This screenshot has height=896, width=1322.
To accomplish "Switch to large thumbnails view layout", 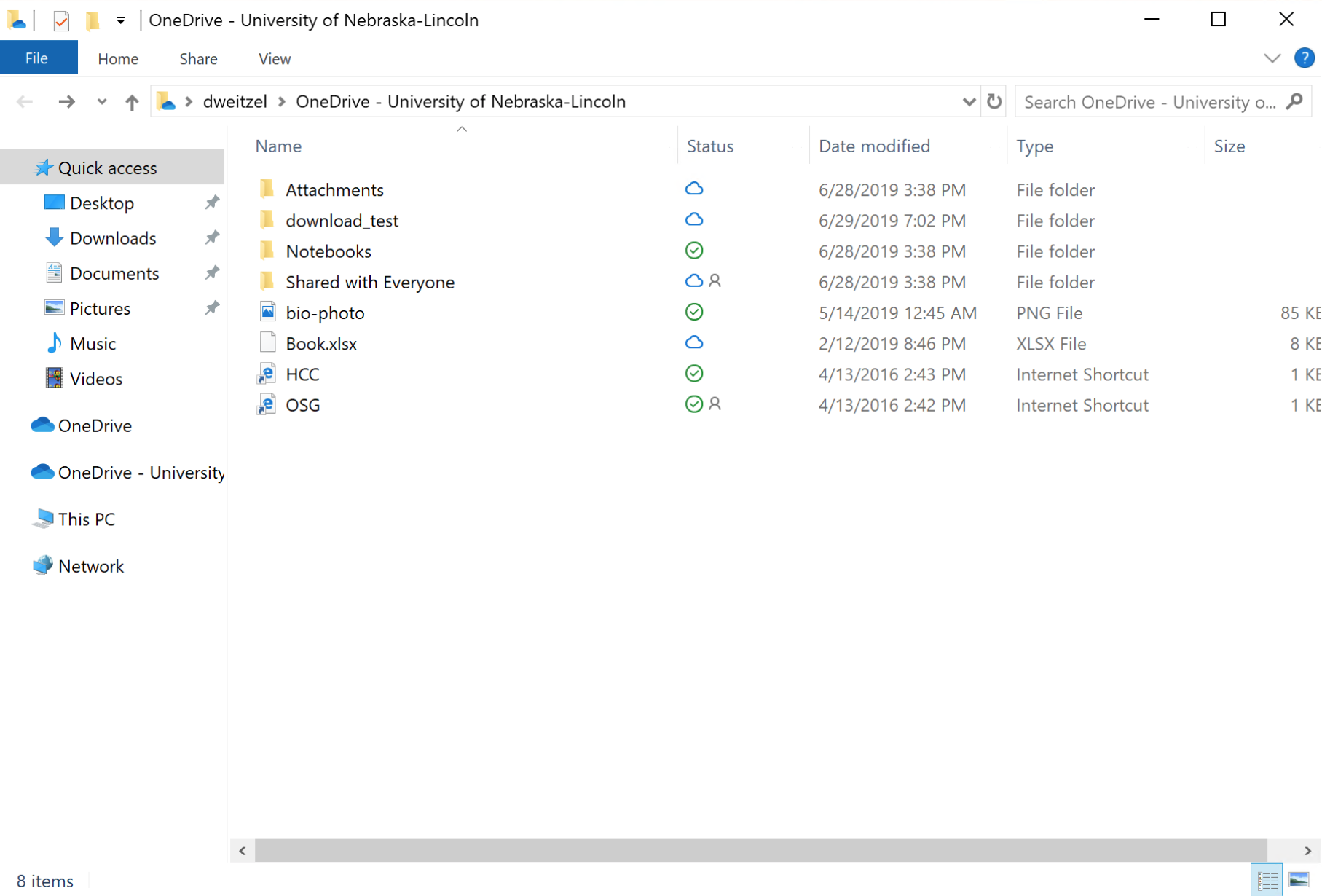I will point(1299,880).
